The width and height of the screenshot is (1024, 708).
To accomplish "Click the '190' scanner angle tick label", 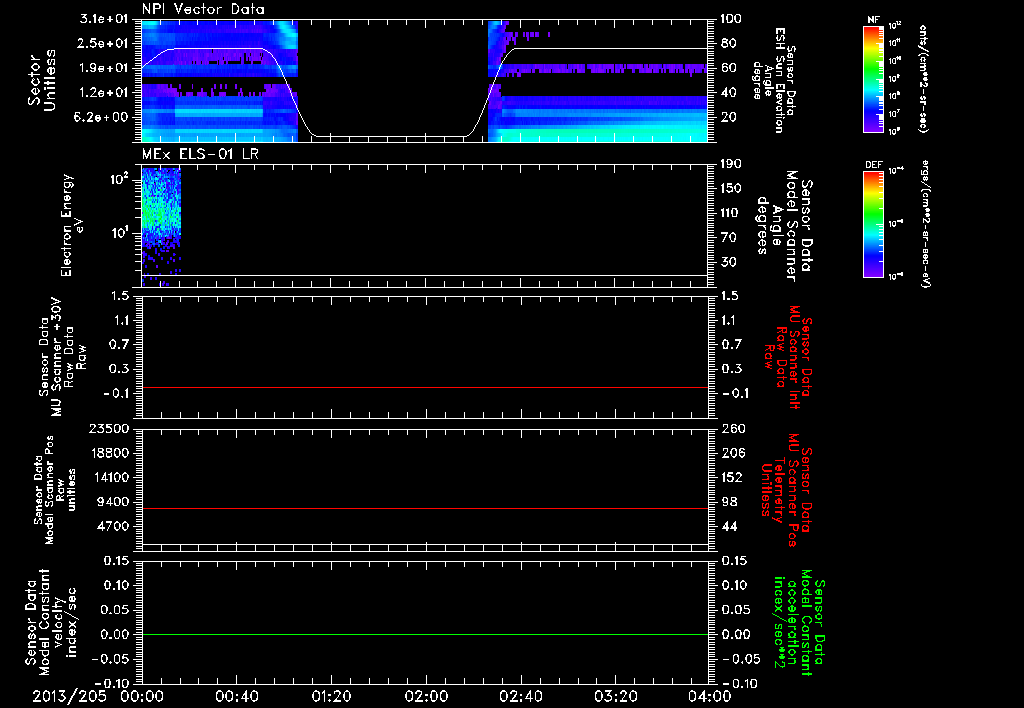I will pyautogui.click(x=731, y=164).
